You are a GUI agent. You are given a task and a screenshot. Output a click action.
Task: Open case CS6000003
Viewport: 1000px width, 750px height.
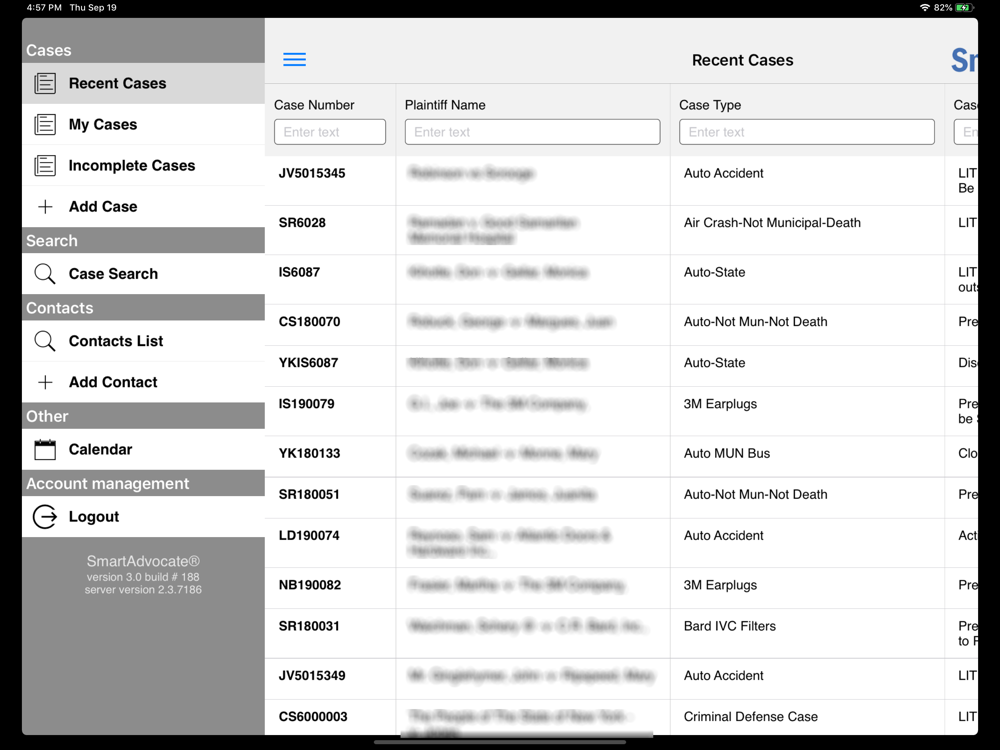tap(312, 717)
